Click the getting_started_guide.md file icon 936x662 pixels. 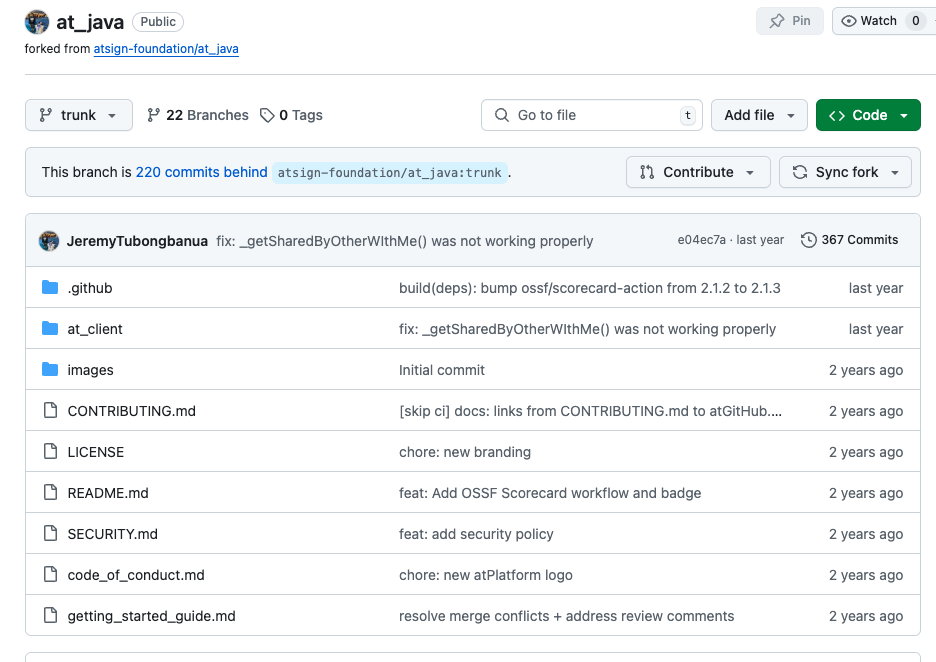pyautogui.click(x=51, y=615)
